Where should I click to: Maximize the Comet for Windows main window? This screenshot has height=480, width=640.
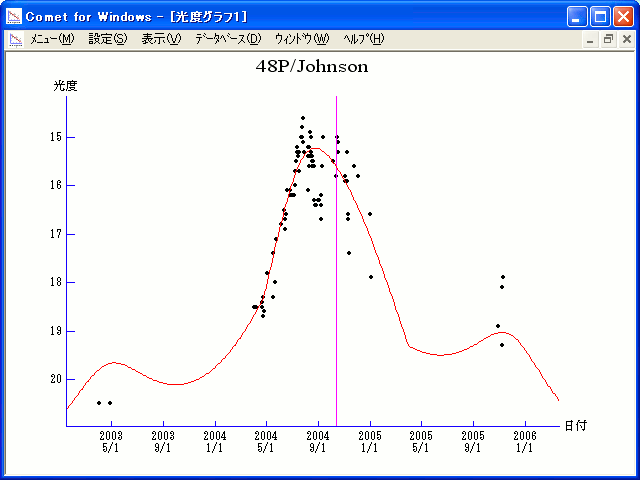click(x=600, y=16)
